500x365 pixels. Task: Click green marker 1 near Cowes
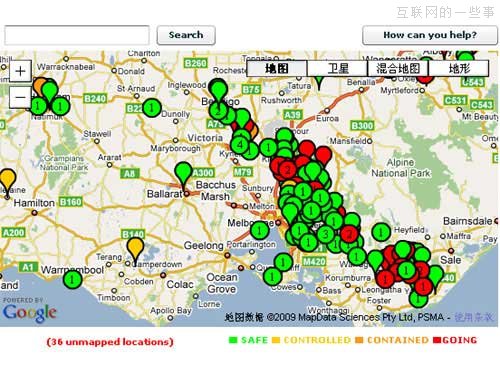click(x=272, y=276)
